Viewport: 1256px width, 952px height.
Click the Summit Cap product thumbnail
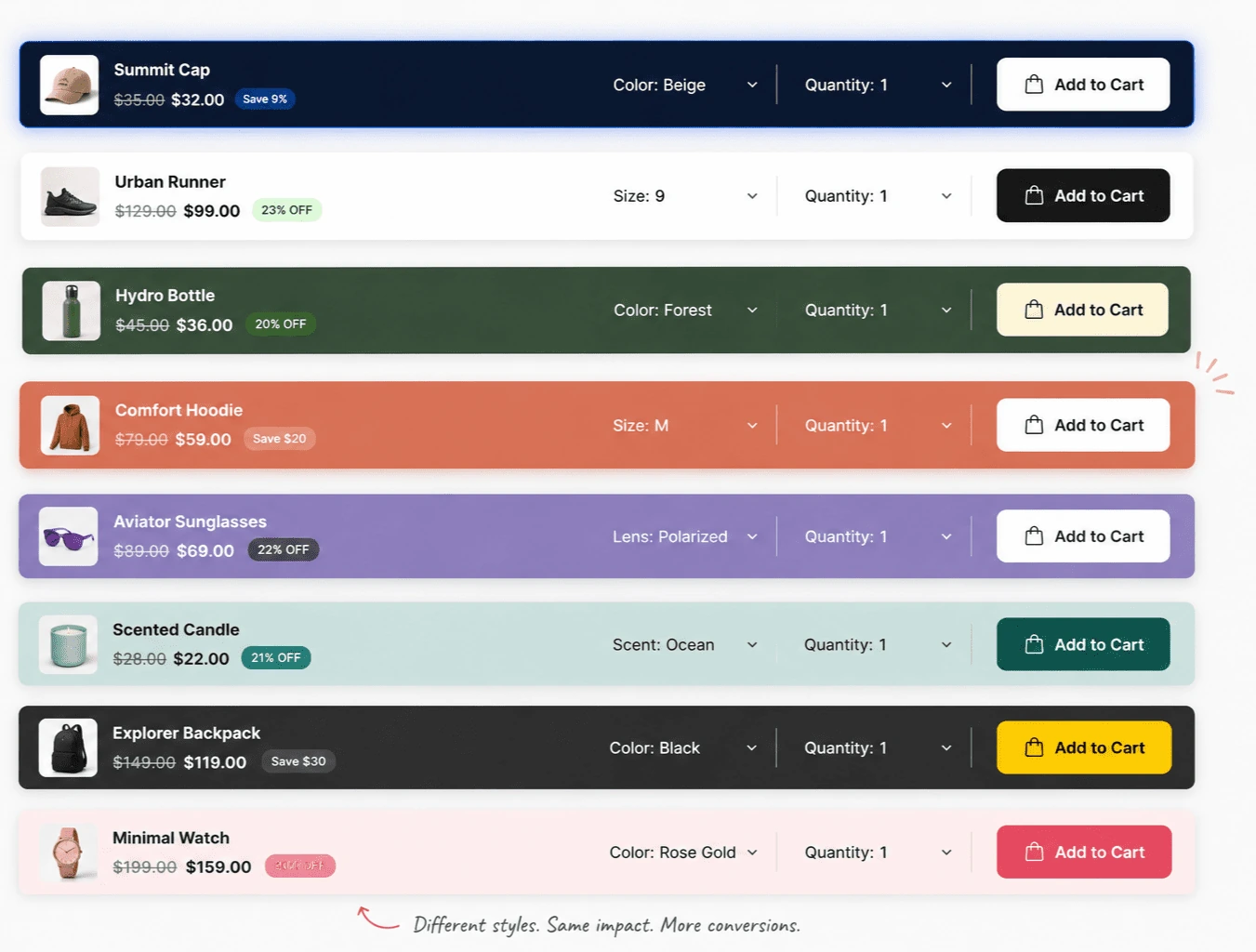70,85
